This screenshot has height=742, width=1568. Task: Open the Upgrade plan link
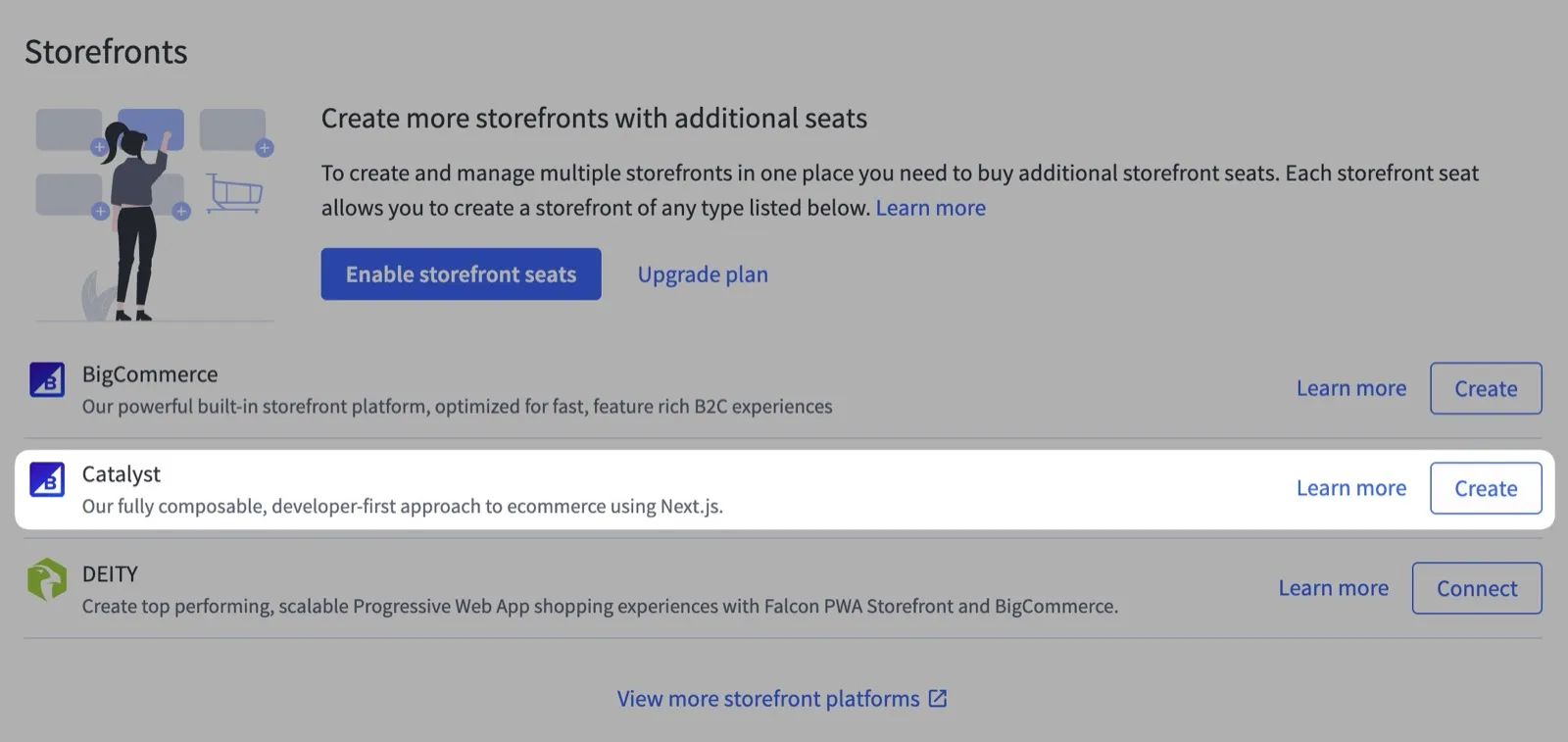(703, 274)
